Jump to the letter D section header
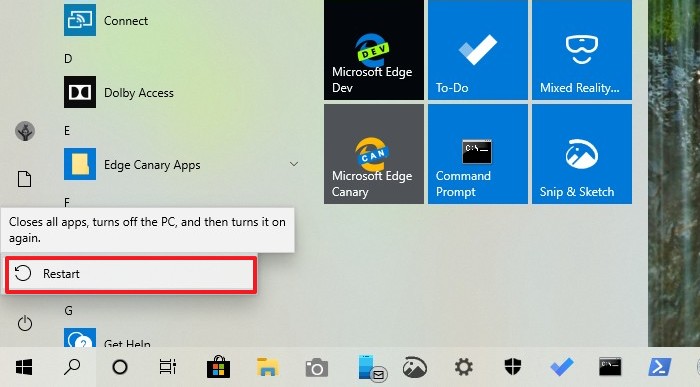The image size is (700, 387). coord(68,58)
